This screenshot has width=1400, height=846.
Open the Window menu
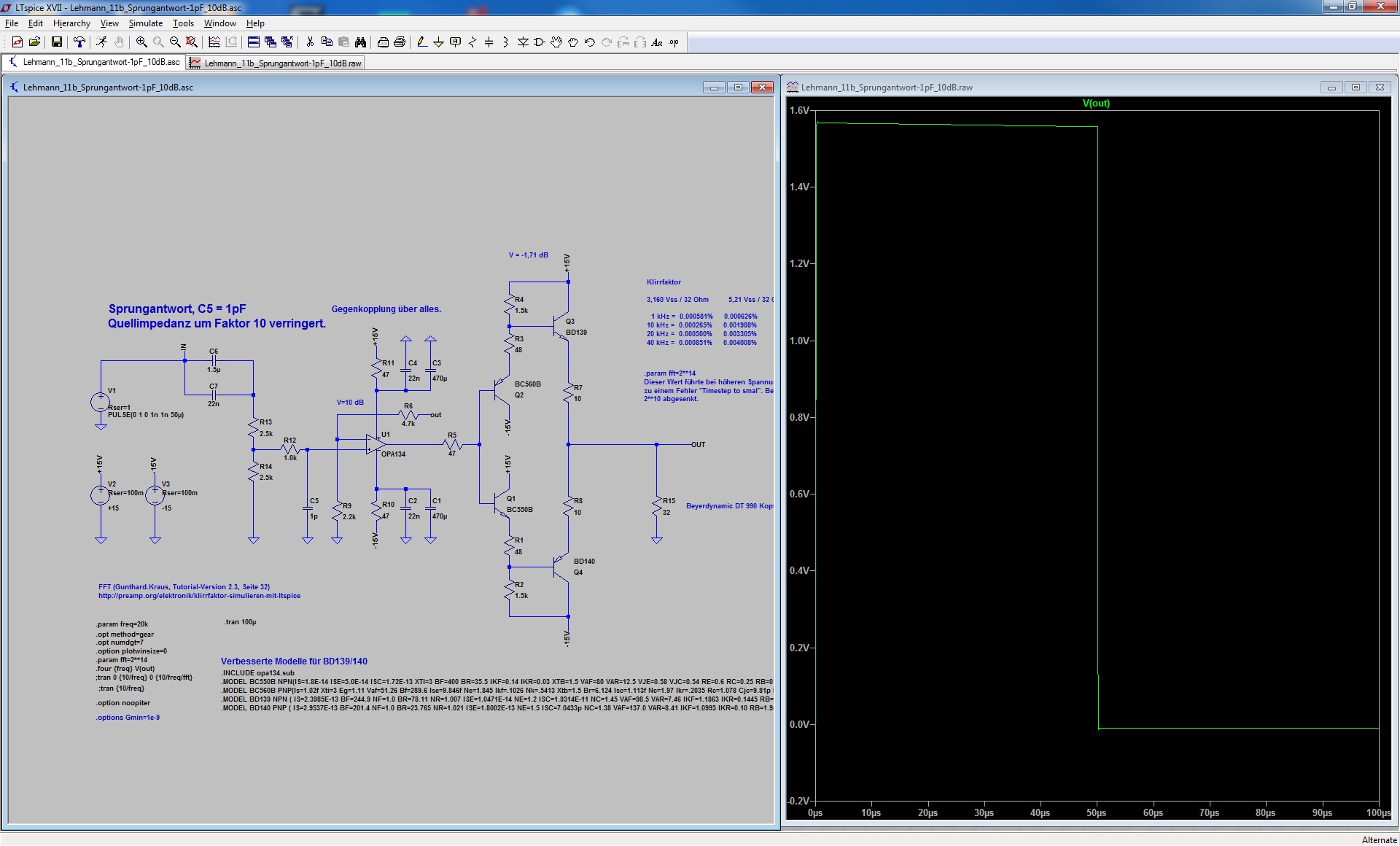pos(219,23)
